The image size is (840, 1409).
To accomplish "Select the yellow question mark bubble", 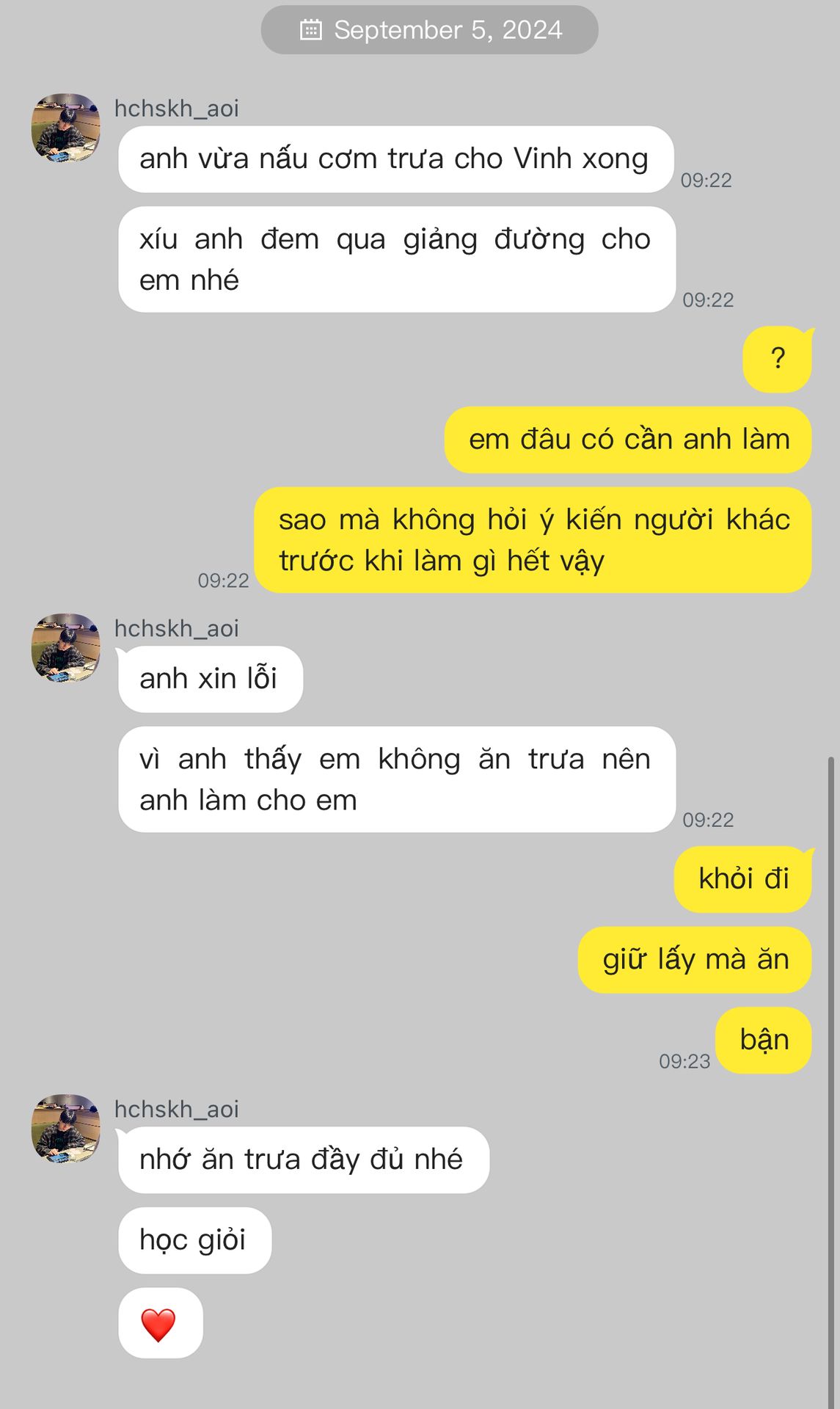I will pyautogui.click(x=778, y=359).
